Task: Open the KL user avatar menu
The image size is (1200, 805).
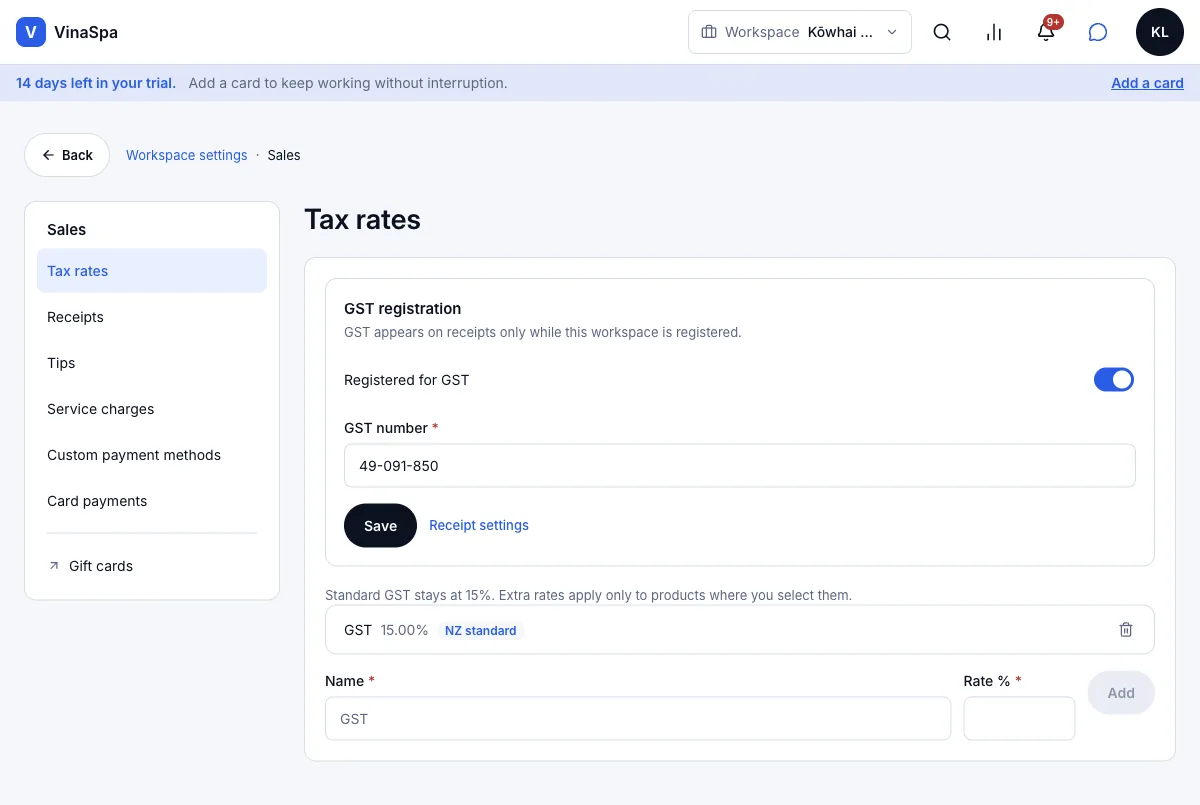Action: (x=1160, y=32)
